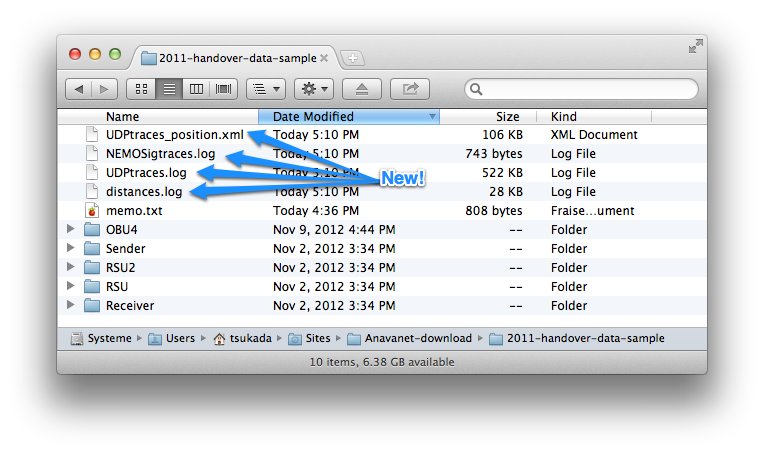Click the status bar items count text
The height and width of the screenshot is (453, 764).
[382, 362]
